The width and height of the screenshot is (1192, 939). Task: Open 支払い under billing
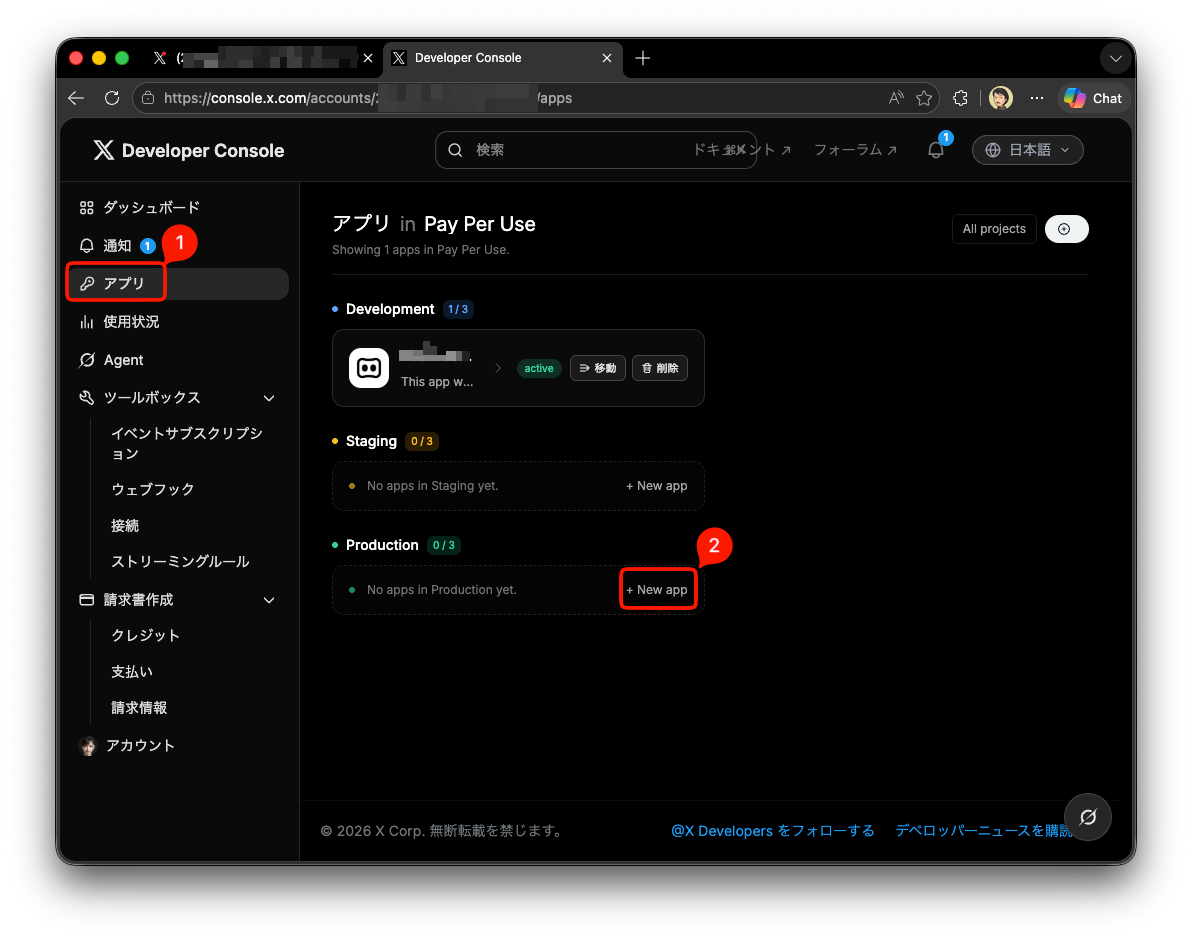point(132,671)
